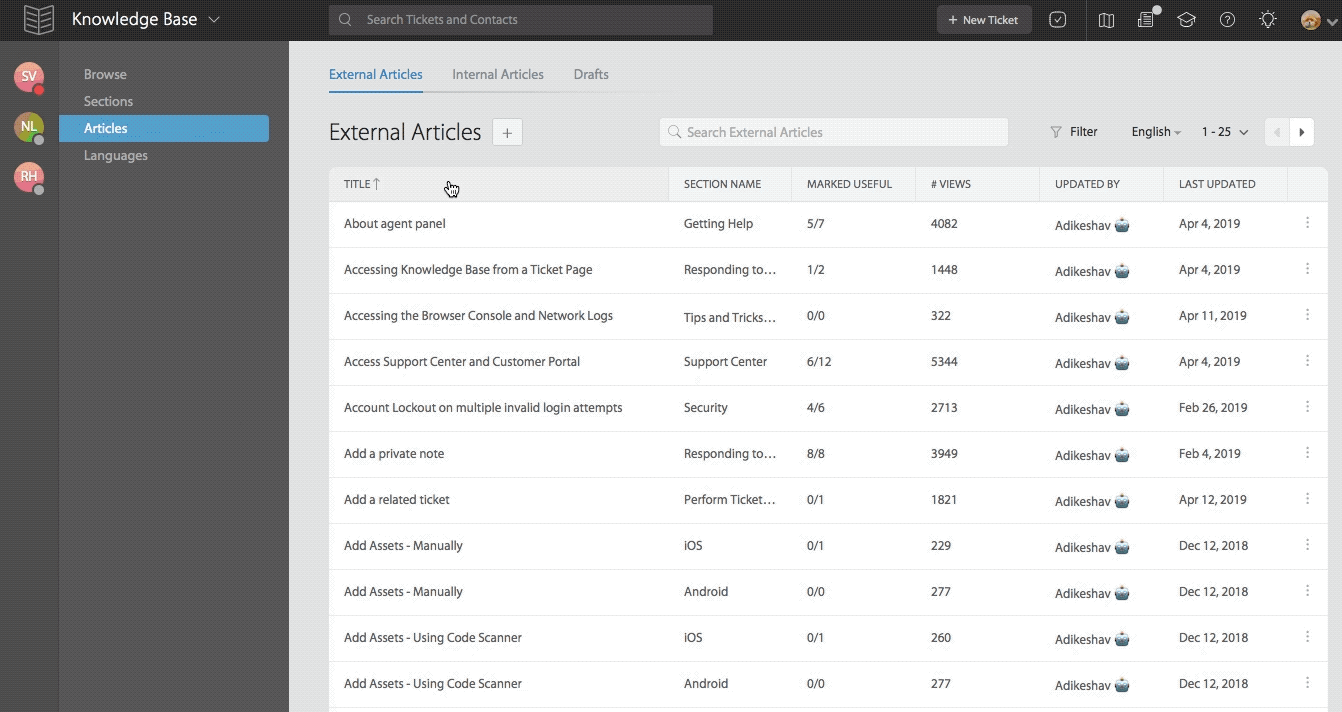Open more options for Account Lockout row

[1307, 407]
